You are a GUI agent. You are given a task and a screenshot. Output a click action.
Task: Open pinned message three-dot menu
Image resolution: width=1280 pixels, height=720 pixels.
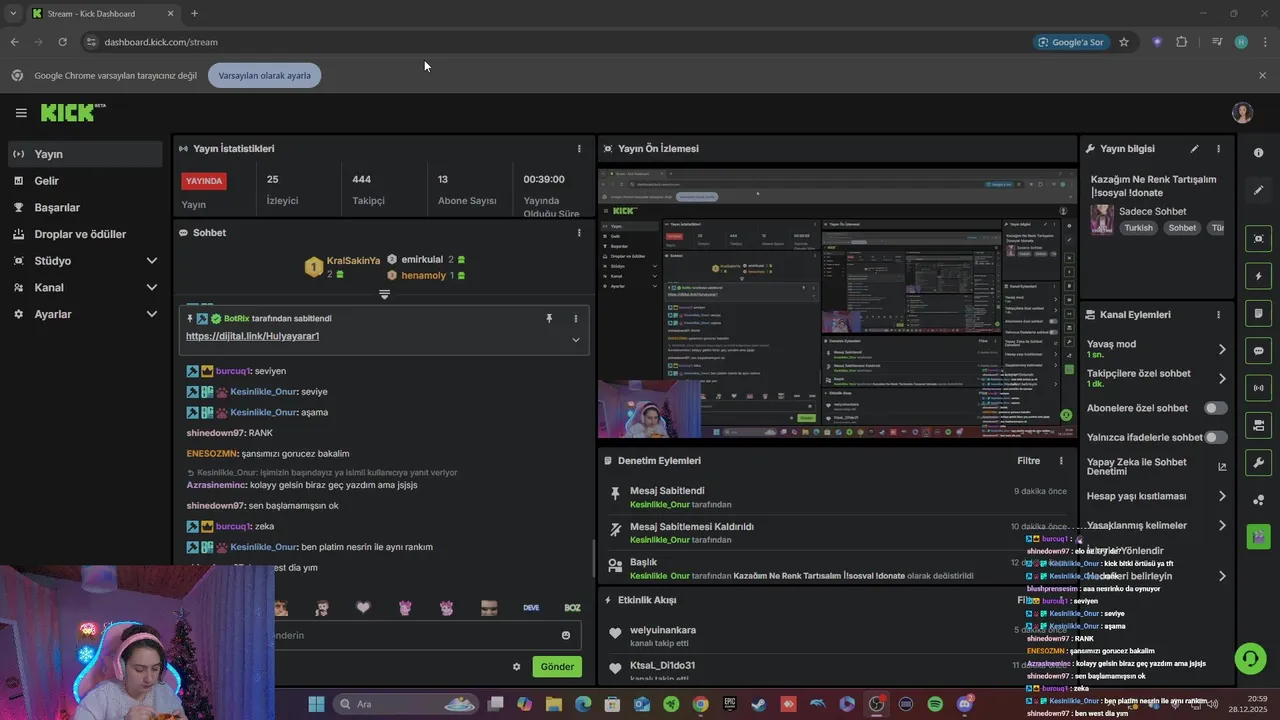pyautogui.click(x=575, y=318)
